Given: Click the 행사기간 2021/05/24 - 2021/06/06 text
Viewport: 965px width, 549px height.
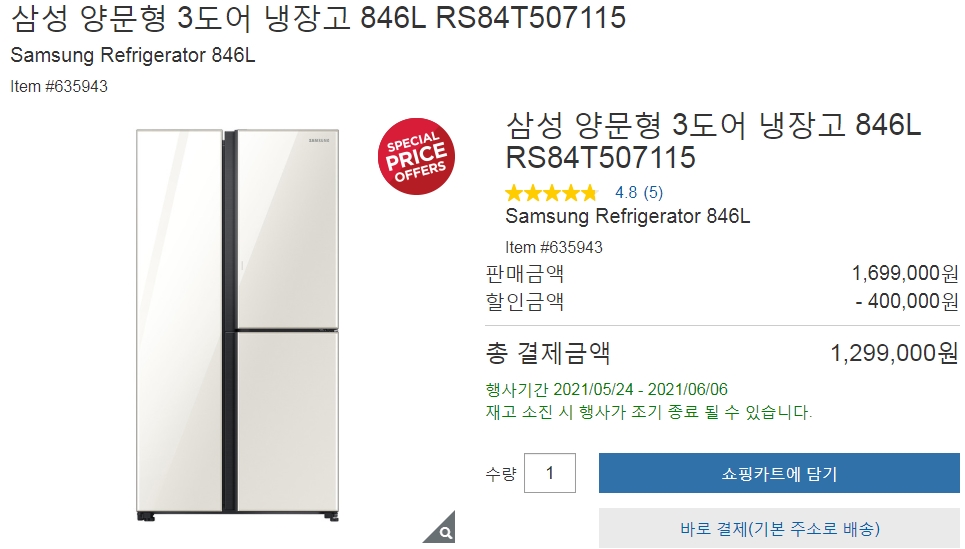Looking at the screenshot, I should click(606, 390).
